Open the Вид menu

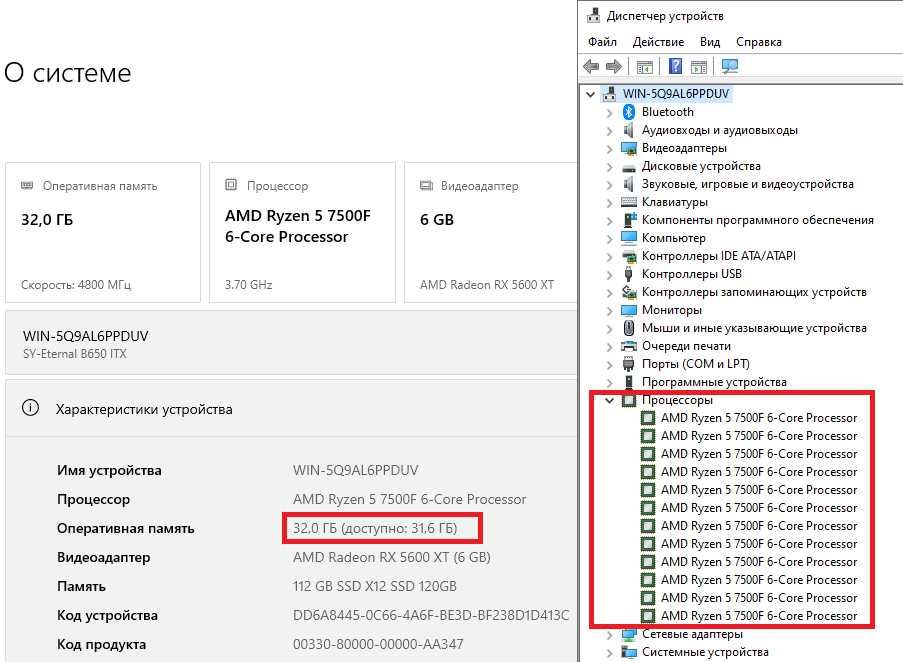710,41
